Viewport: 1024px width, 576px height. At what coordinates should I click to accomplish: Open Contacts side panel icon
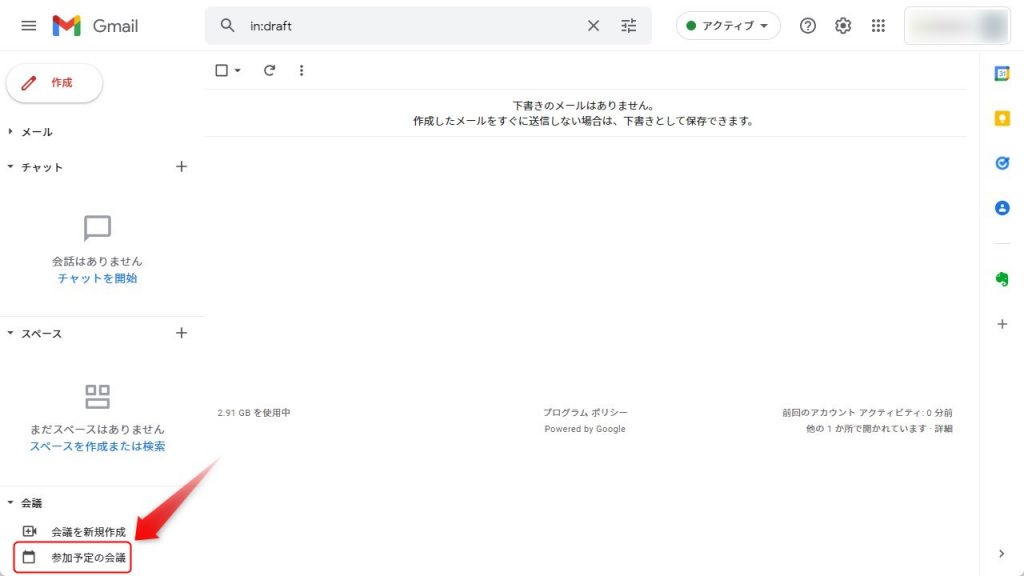(1002, 208)
